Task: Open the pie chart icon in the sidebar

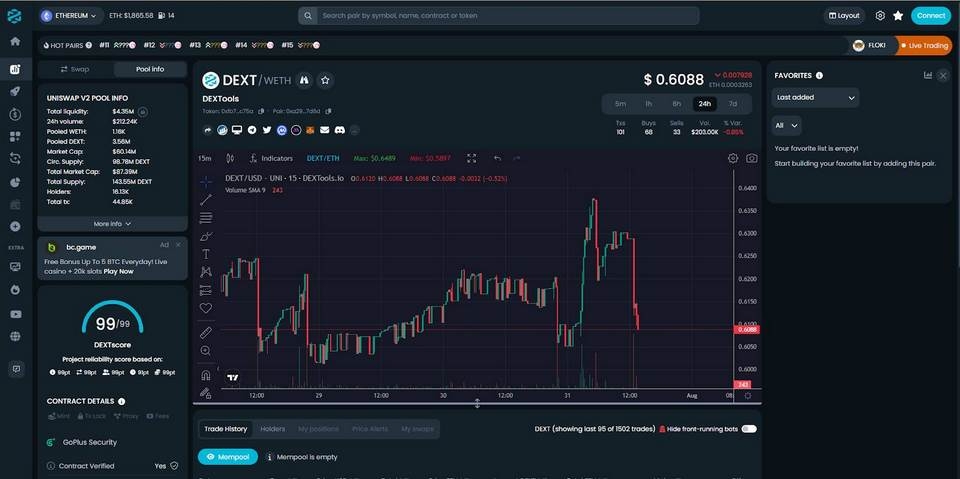Action: click(15, 182)
